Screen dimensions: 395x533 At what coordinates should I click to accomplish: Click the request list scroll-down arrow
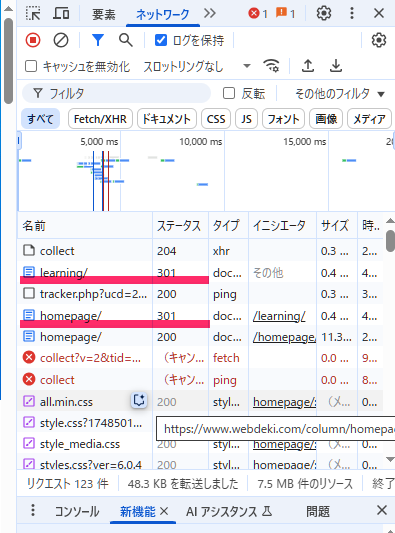390,459
